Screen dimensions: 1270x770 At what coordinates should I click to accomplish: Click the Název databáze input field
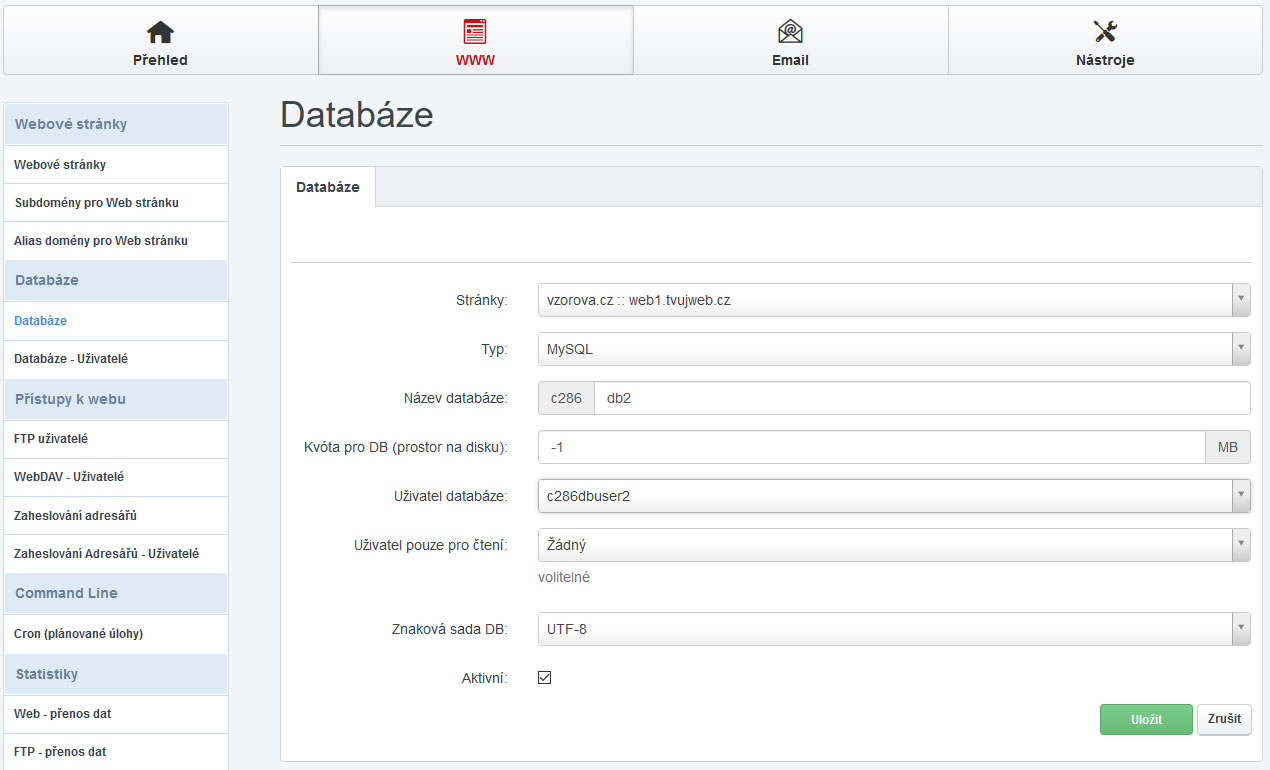coord(920,398)
